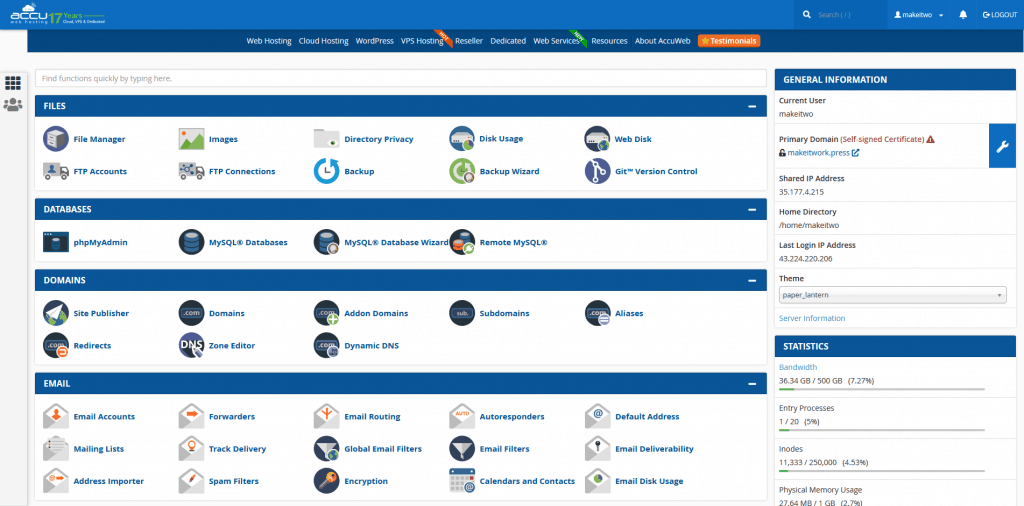Click the phpMyAdmin icon

click(56, 242)
